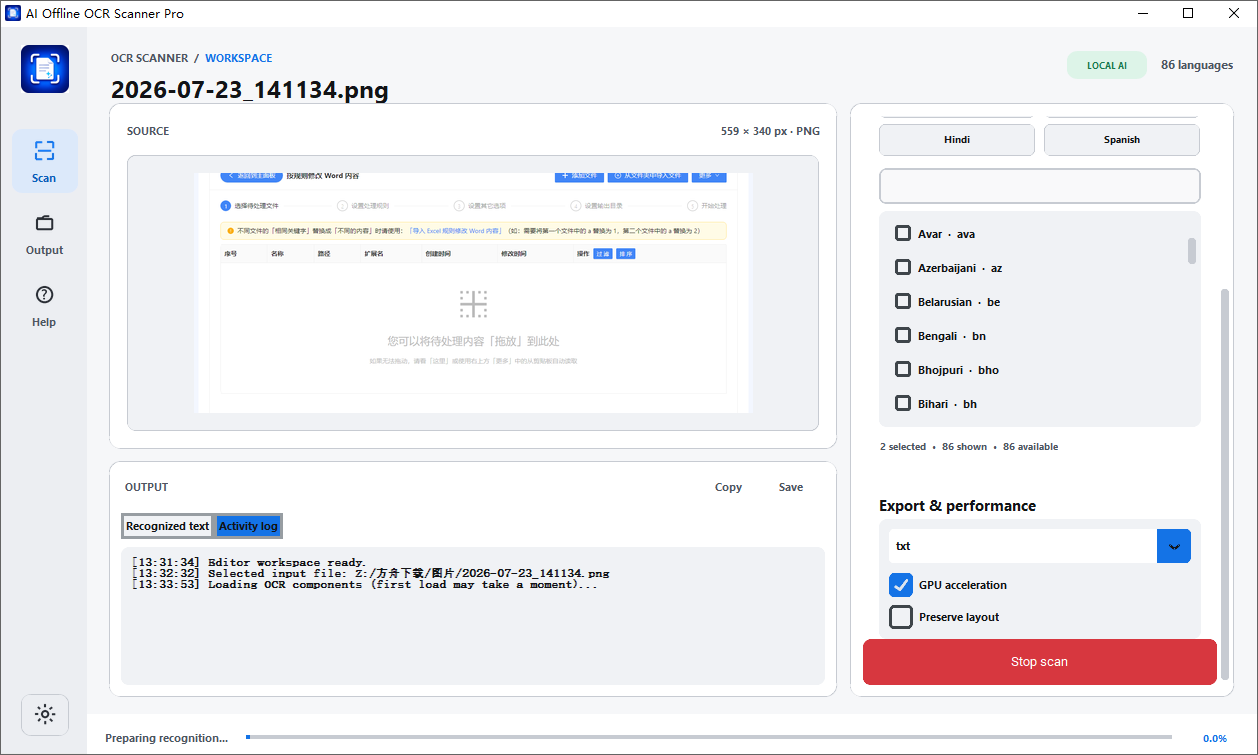Open the txt export format dropdown arrow

(x=1174, y=546)
